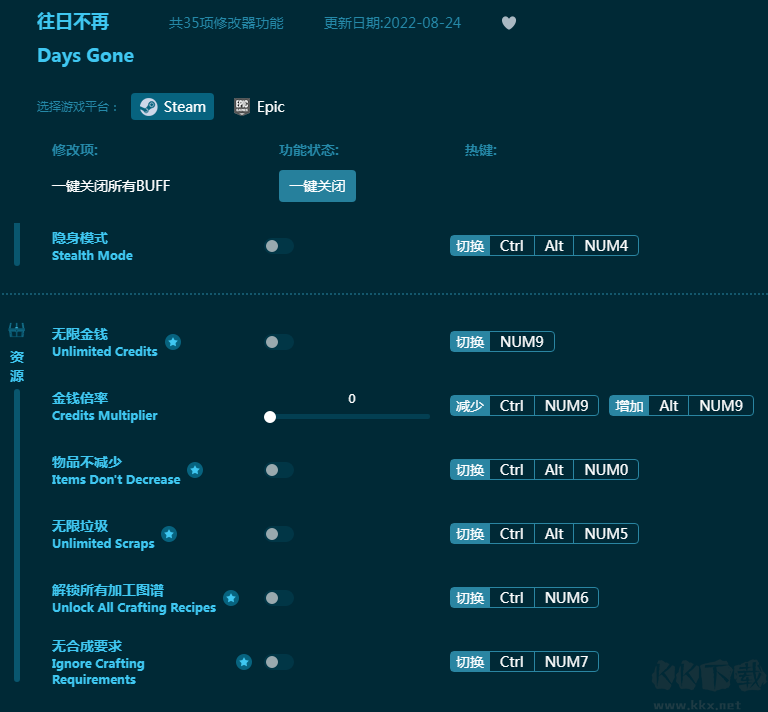Click star icon next to Unlimited Scraps
Viewport: 768px width, 712px height.
coord(169,534)
